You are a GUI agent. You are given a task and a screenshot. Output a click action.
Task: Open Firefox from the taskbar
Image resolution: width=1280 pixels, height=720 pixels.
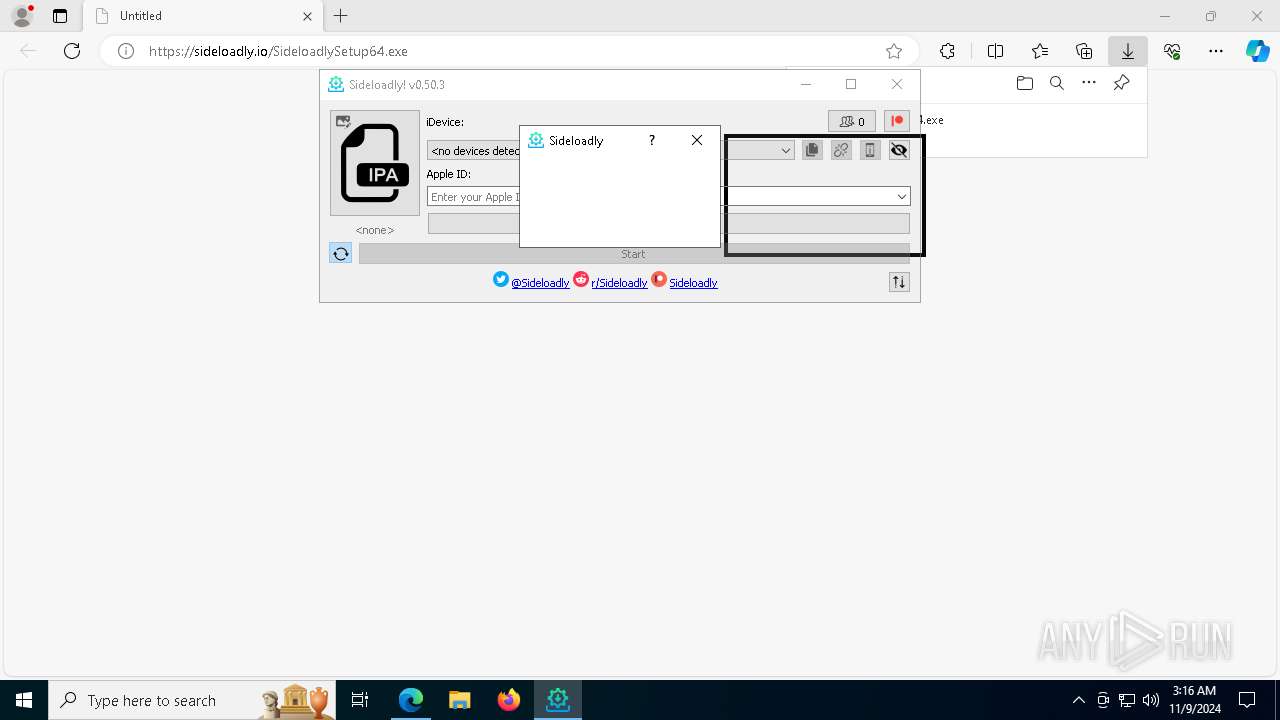point(509,700)
